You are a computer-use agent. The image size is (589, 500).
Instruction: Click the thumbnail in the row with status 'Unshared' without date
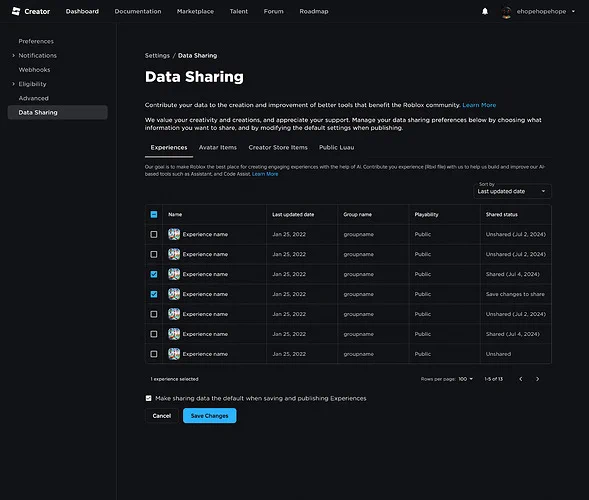[174, 353]
